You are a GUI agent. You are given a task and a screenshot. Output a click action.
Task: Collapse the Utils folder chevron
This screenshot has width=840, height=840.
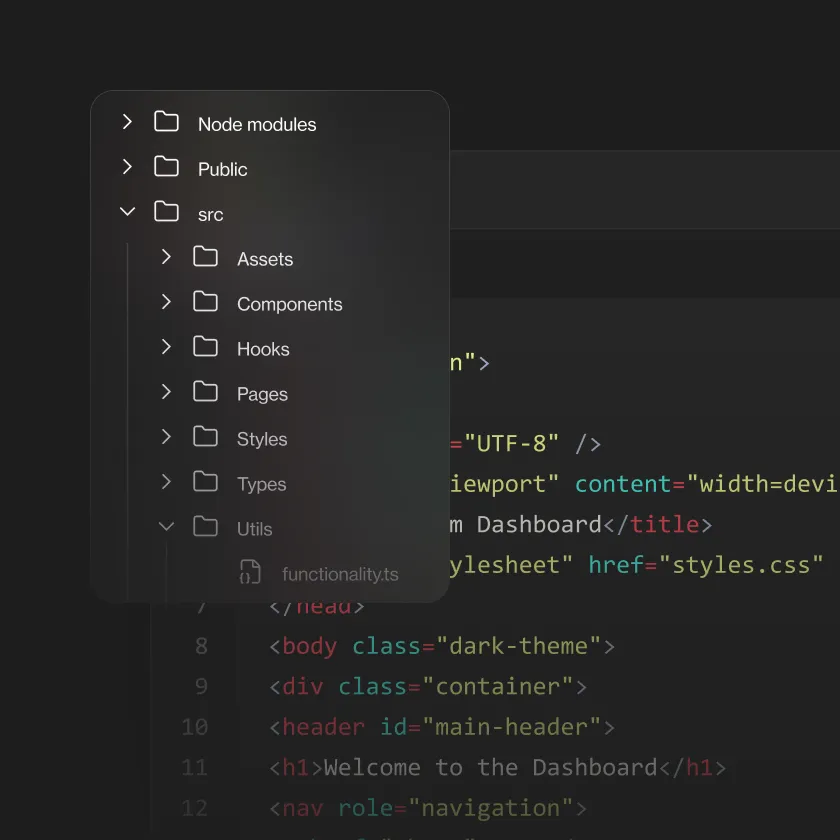[167, 527]
